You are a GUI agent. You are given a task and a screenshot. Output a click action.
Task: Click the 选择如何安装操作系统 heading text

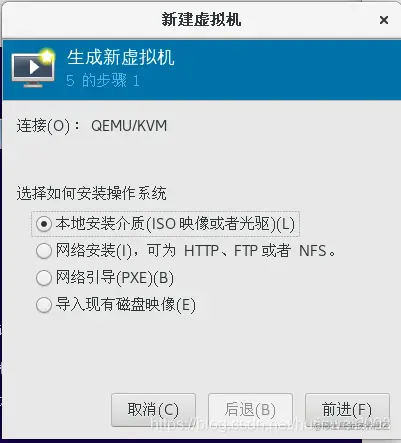click(92, 194)
